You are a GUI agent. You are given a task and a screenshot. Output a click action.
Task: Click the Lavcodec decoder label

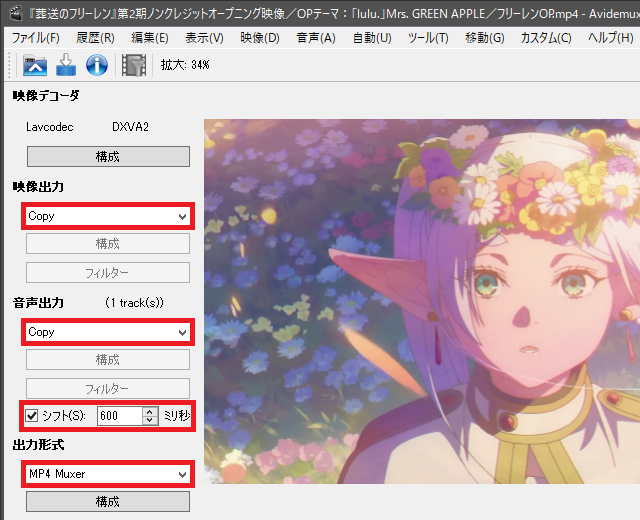click(x=50, y=127)
